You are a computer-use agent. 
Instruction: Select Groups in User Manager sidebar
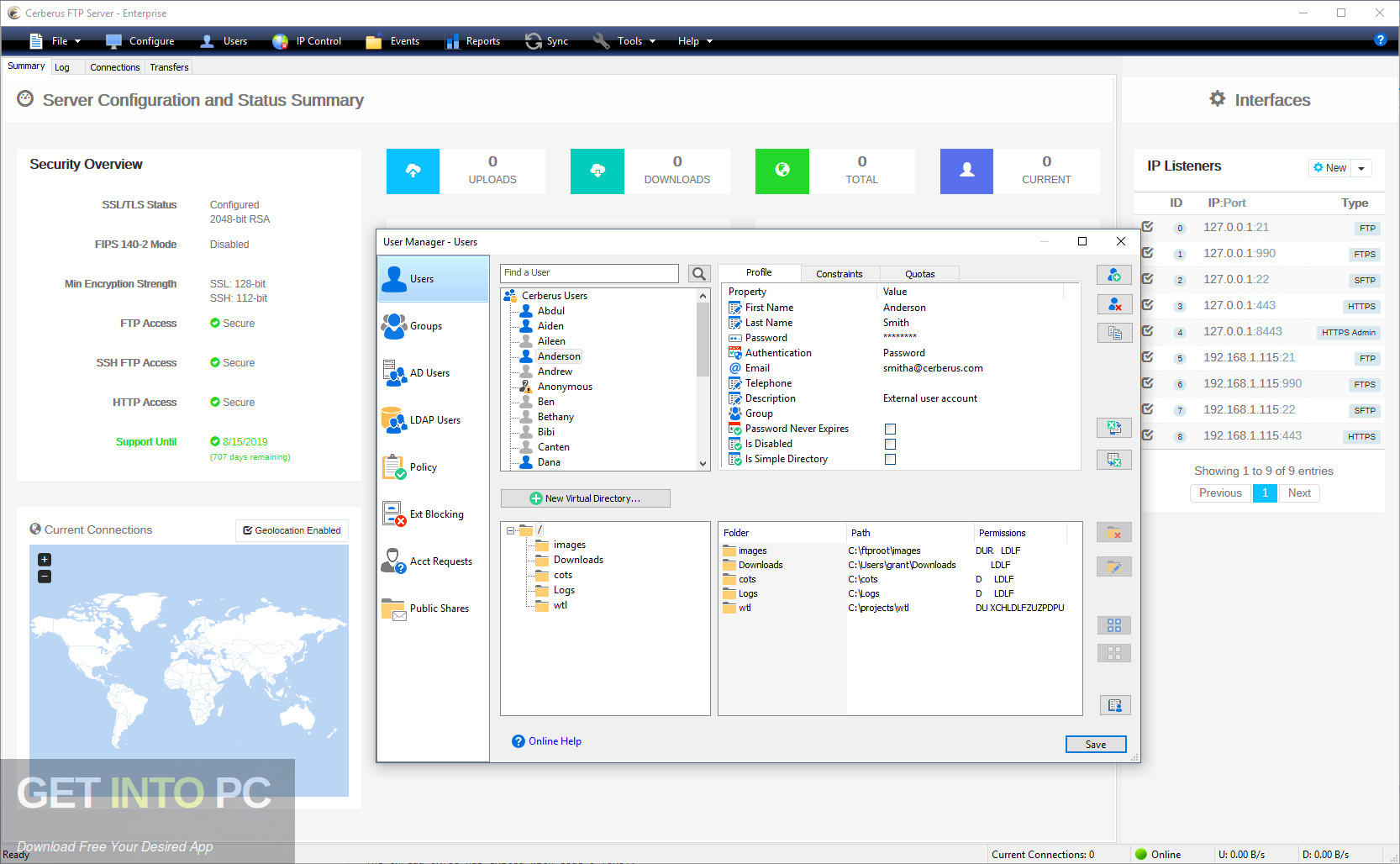(x=433, y=326)
